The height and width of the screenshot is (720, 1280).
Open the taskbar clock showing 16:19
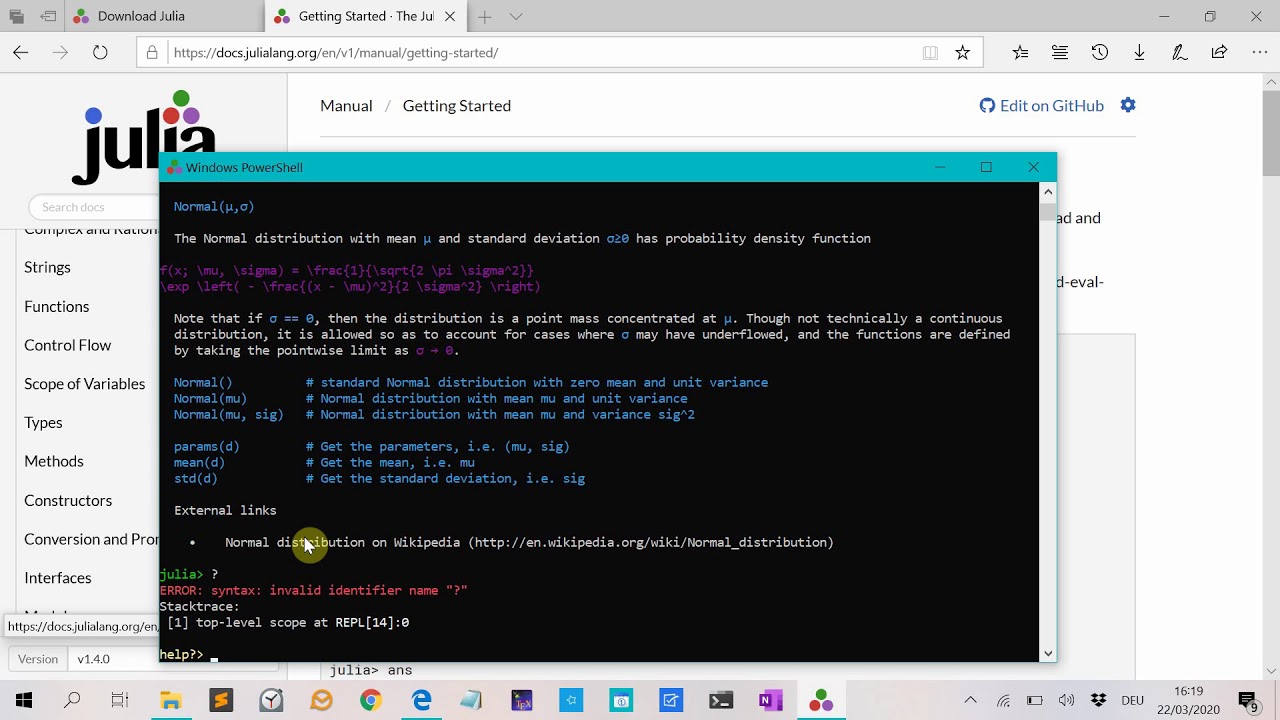click(x=1188, y=700)
